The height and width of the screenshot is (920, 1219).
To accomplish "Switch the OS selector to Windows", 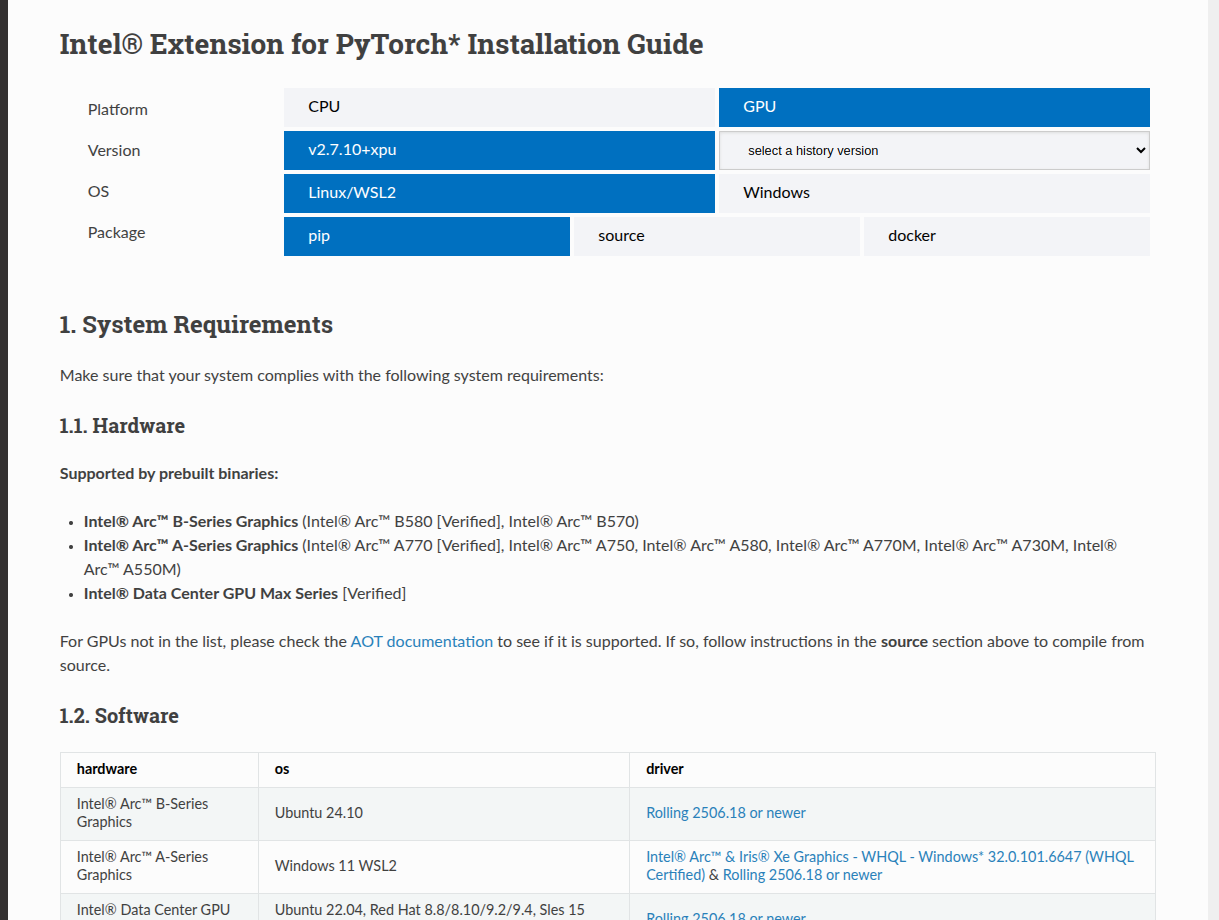I will pyautogui.click(x=934, y=193).
